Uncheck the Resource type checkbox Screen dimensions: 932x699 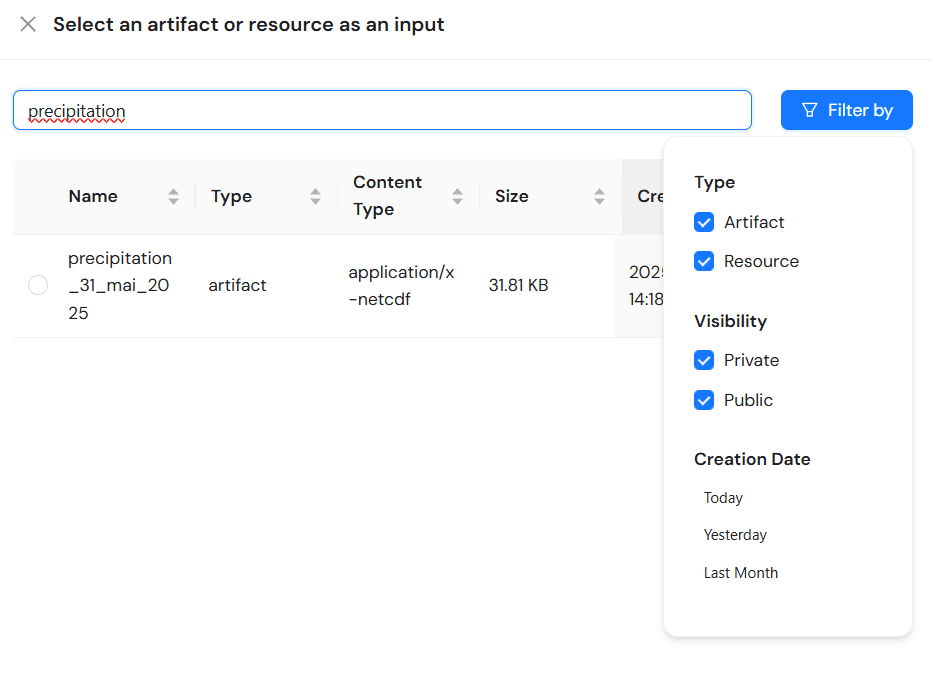pos(704,261)
